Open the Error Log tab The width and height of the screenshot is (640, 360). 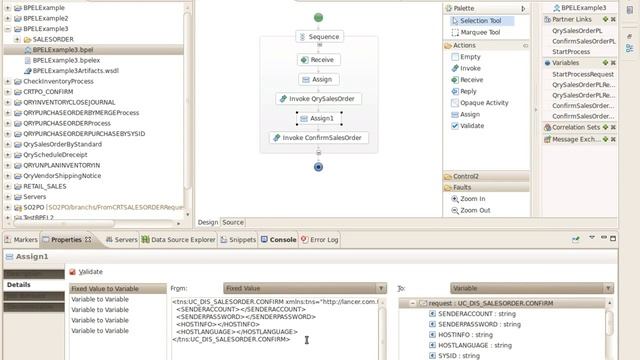320,240
